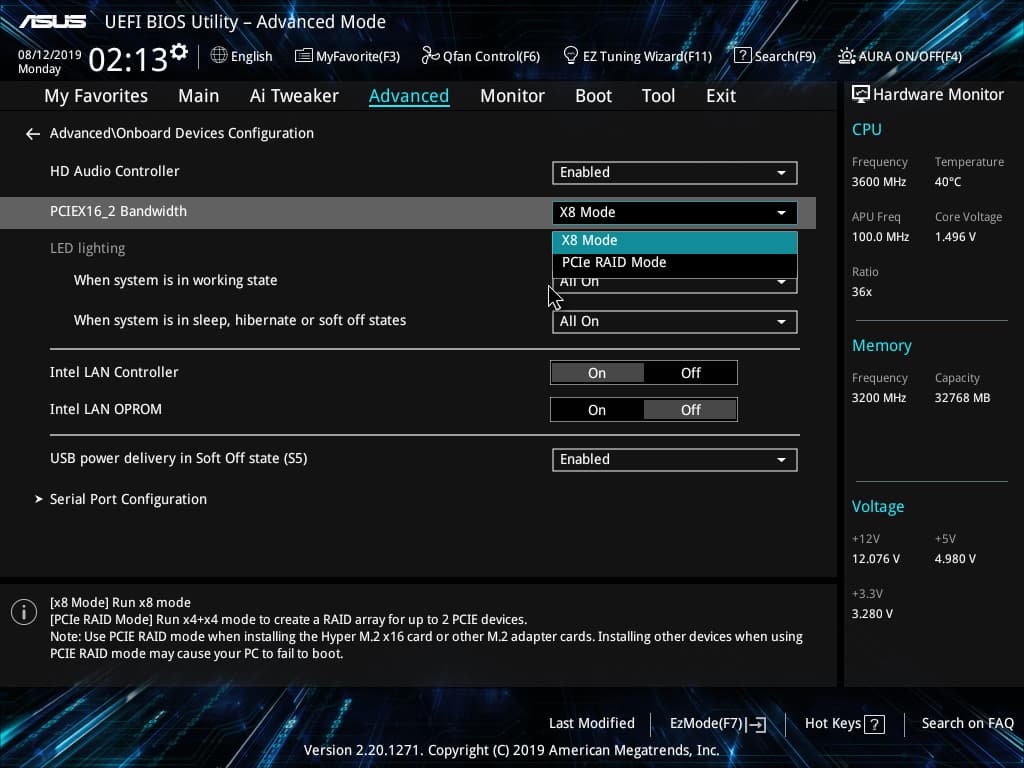Click USB power delivery in Soft Off label
The image size is (1024, 768).
pyautogui.click(x=178, y=458)
